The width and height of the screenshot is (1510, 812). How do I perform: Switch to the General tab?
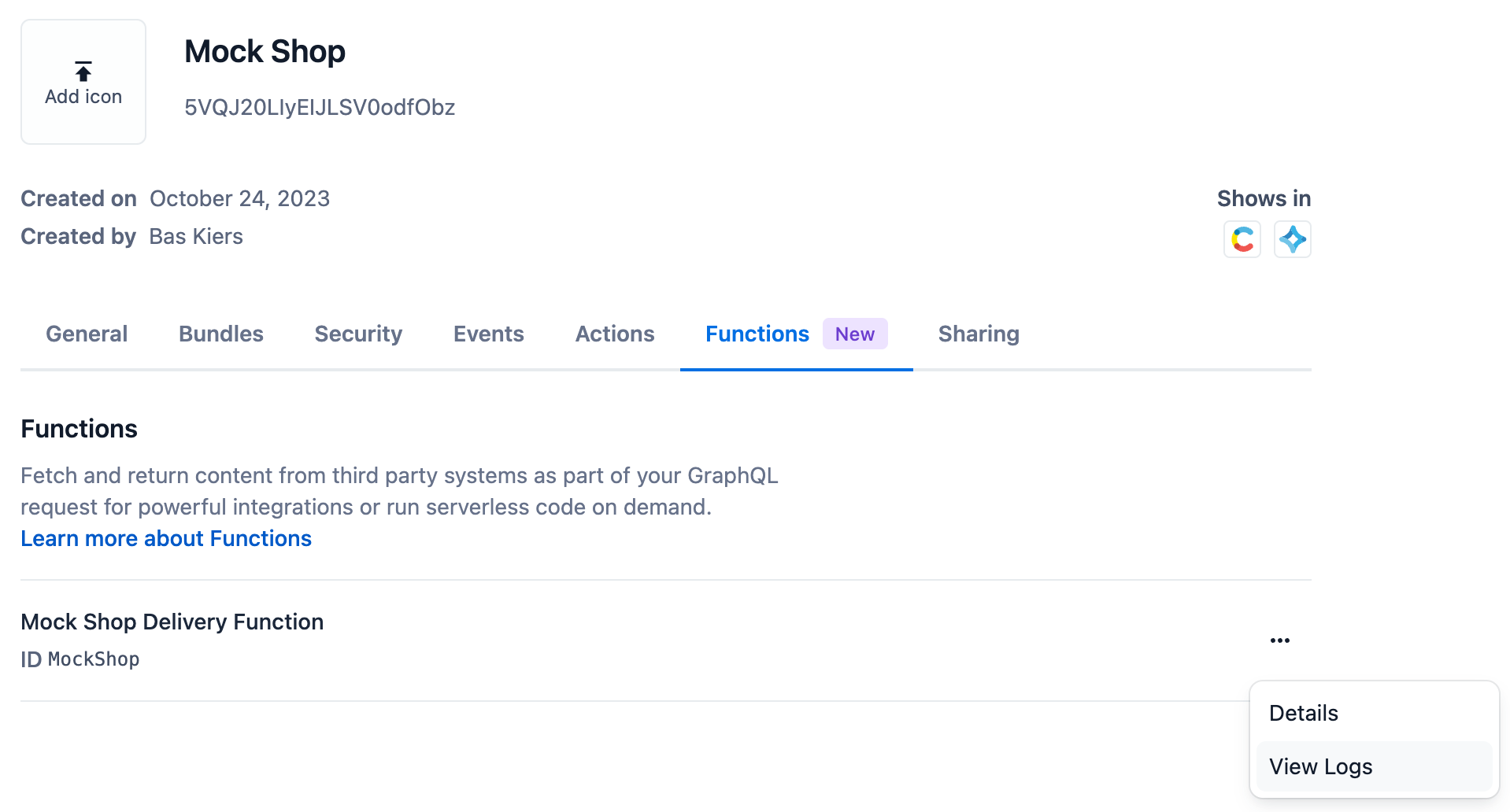point(87,334)
